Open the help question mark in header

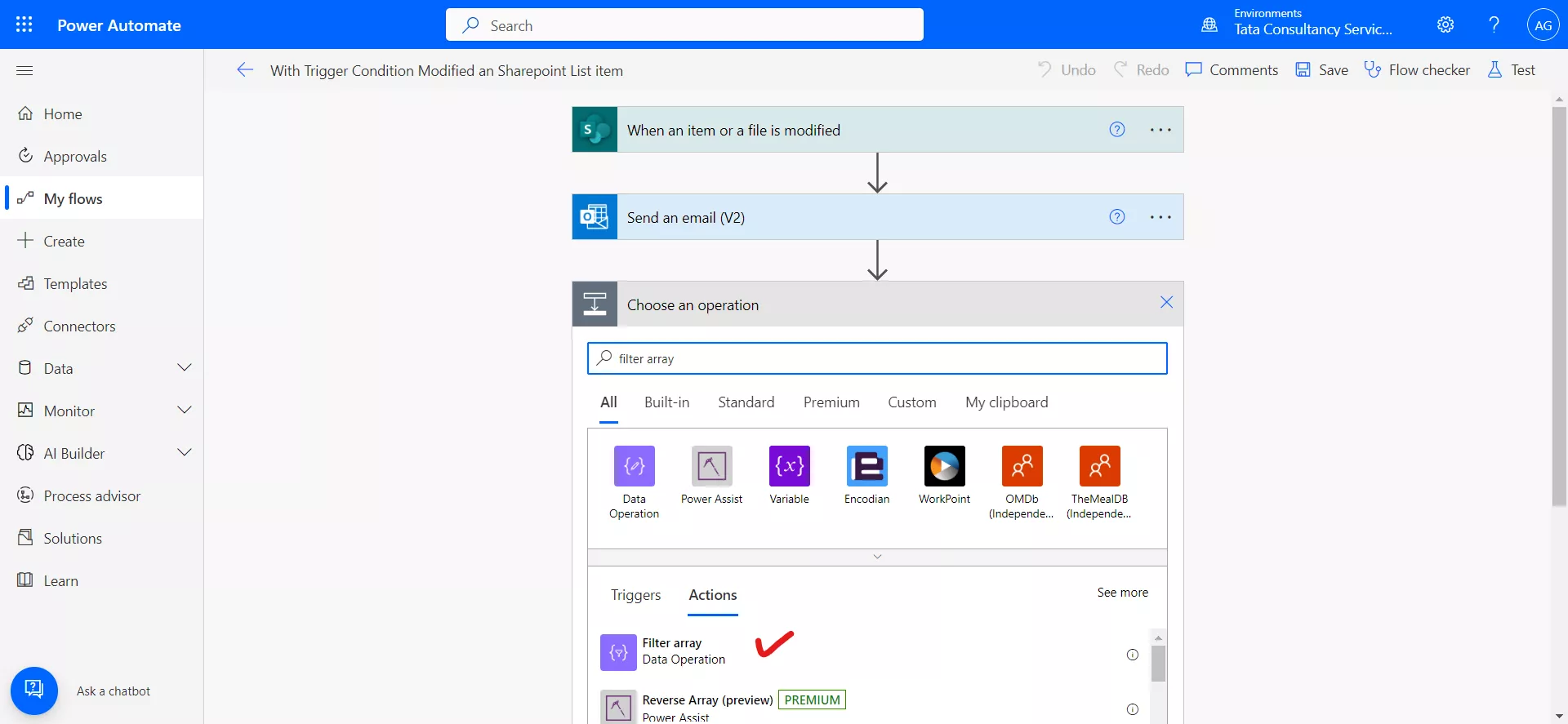point(1494,24)
